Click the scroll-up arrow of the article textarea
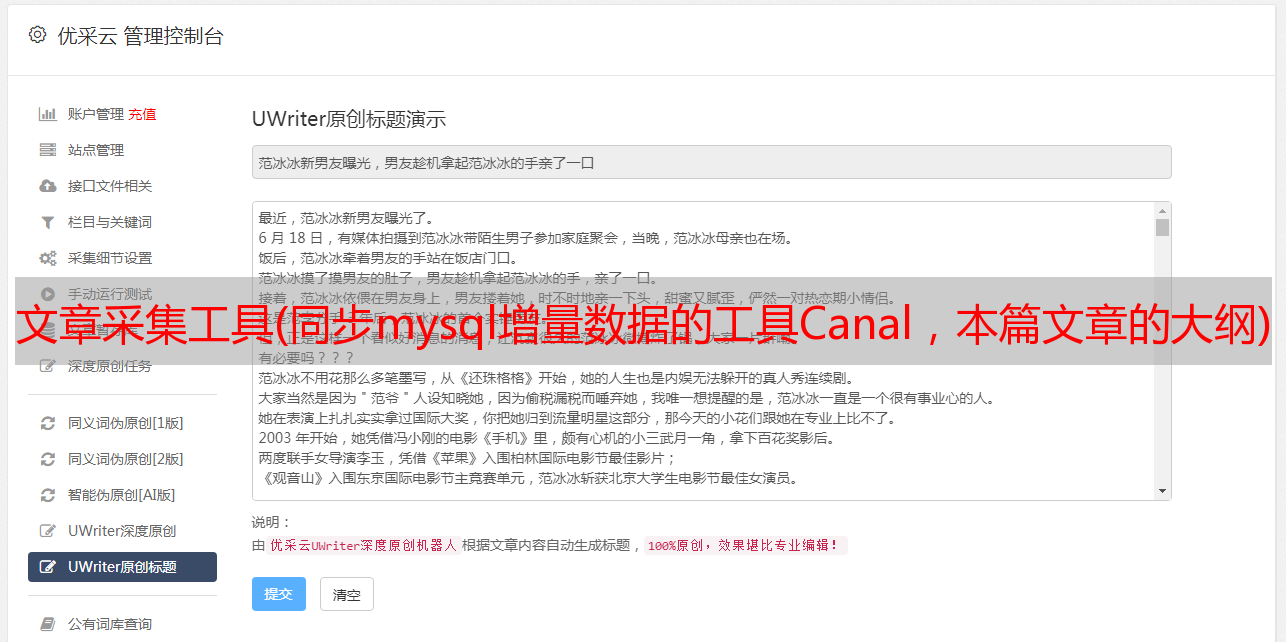Screen dimensions: 1286x642 1162,211
